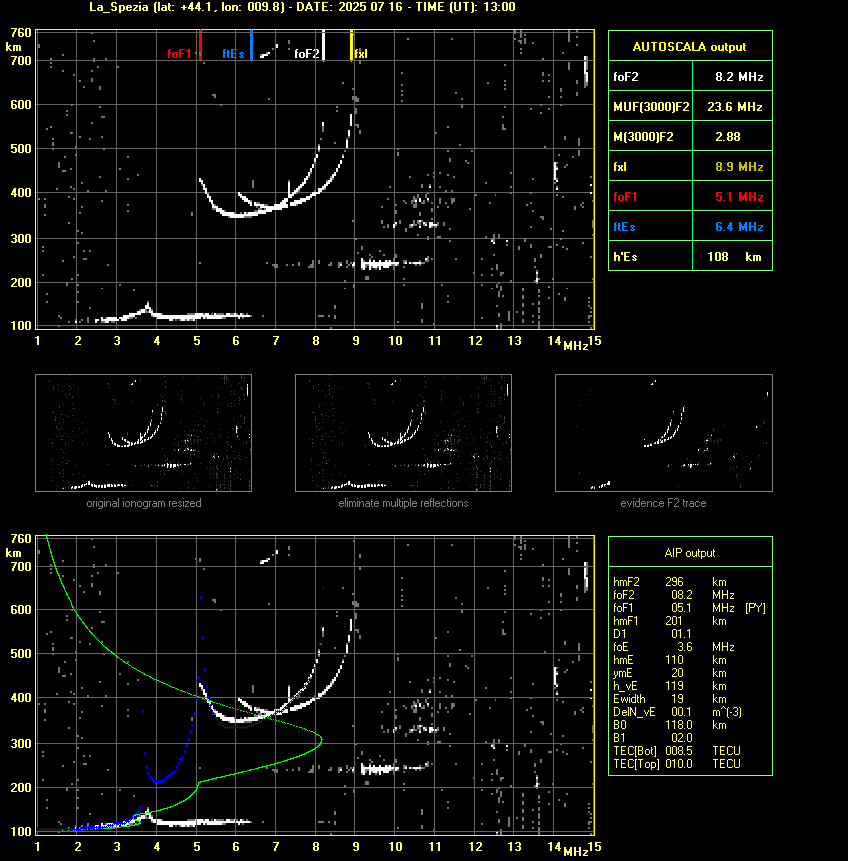
Task: Select the MUF(3000)F2 value 23.6 MHz
Action: pos(735,107)
